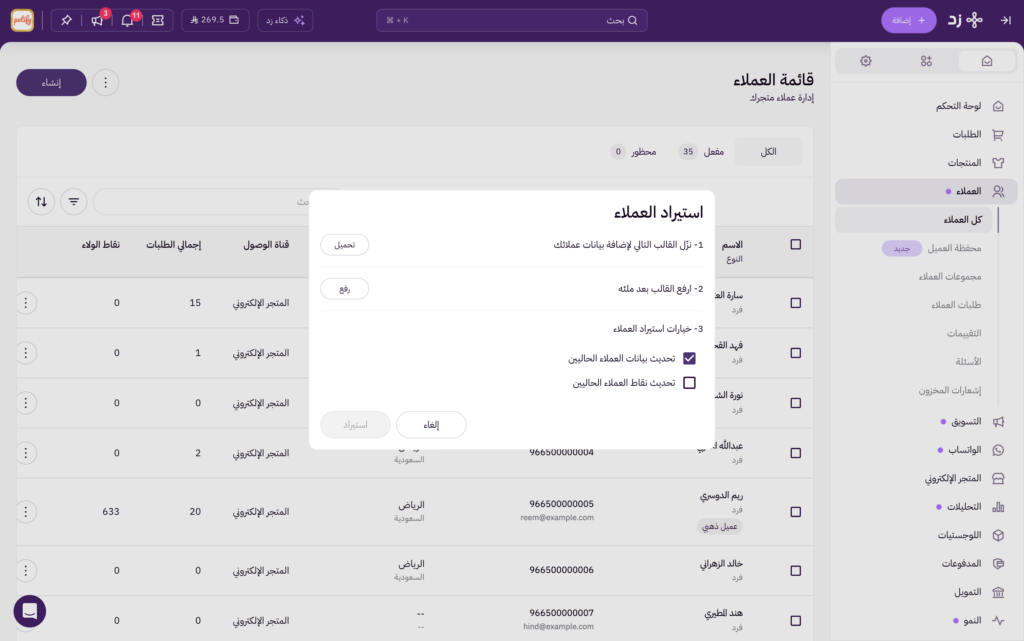
Task: Toggle select-all checkbox in table header
Action: pos(795,244)
